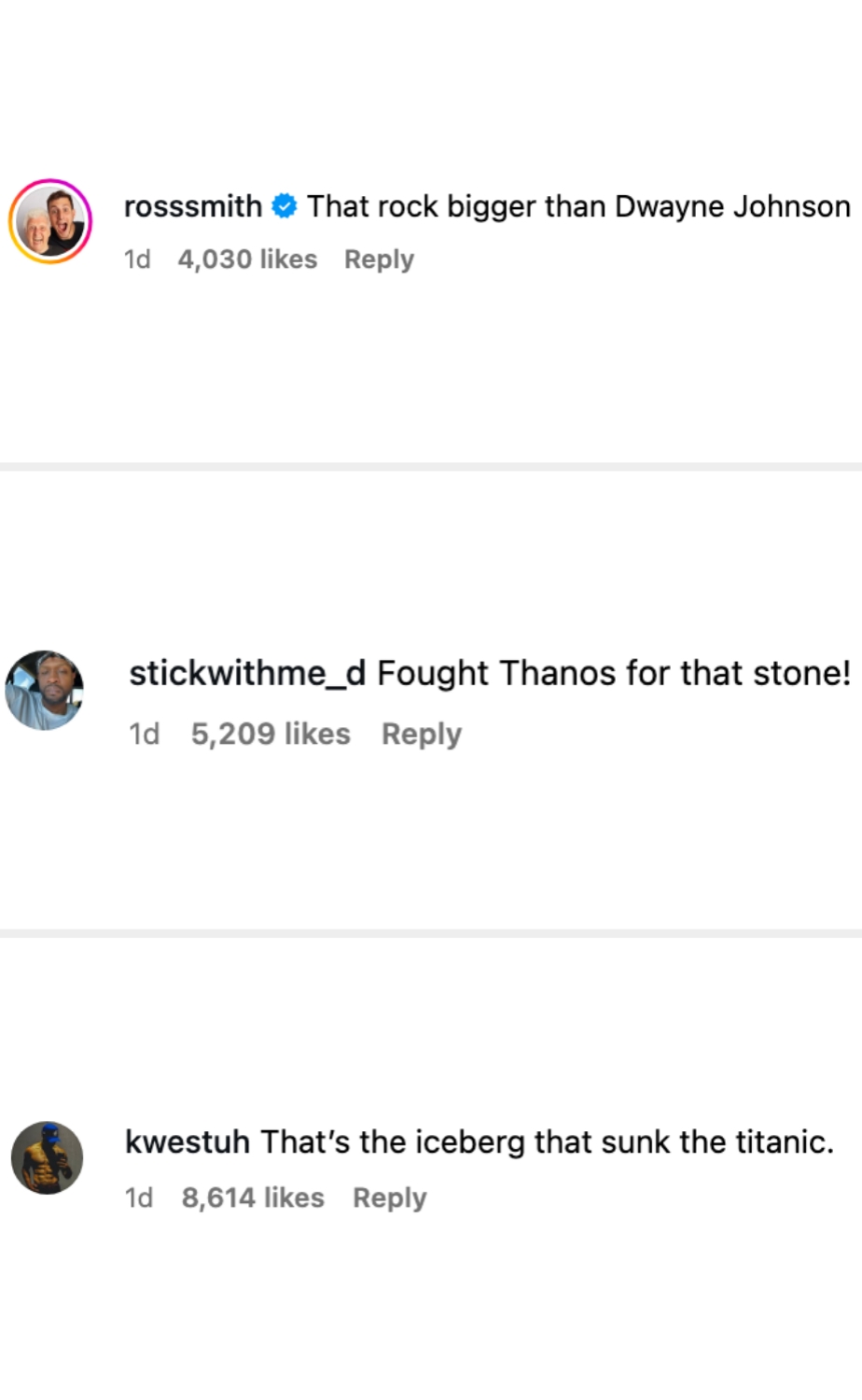
Task: Tap rosssmith's avatar with gradient ring
Action: click(x=51, y=221)
